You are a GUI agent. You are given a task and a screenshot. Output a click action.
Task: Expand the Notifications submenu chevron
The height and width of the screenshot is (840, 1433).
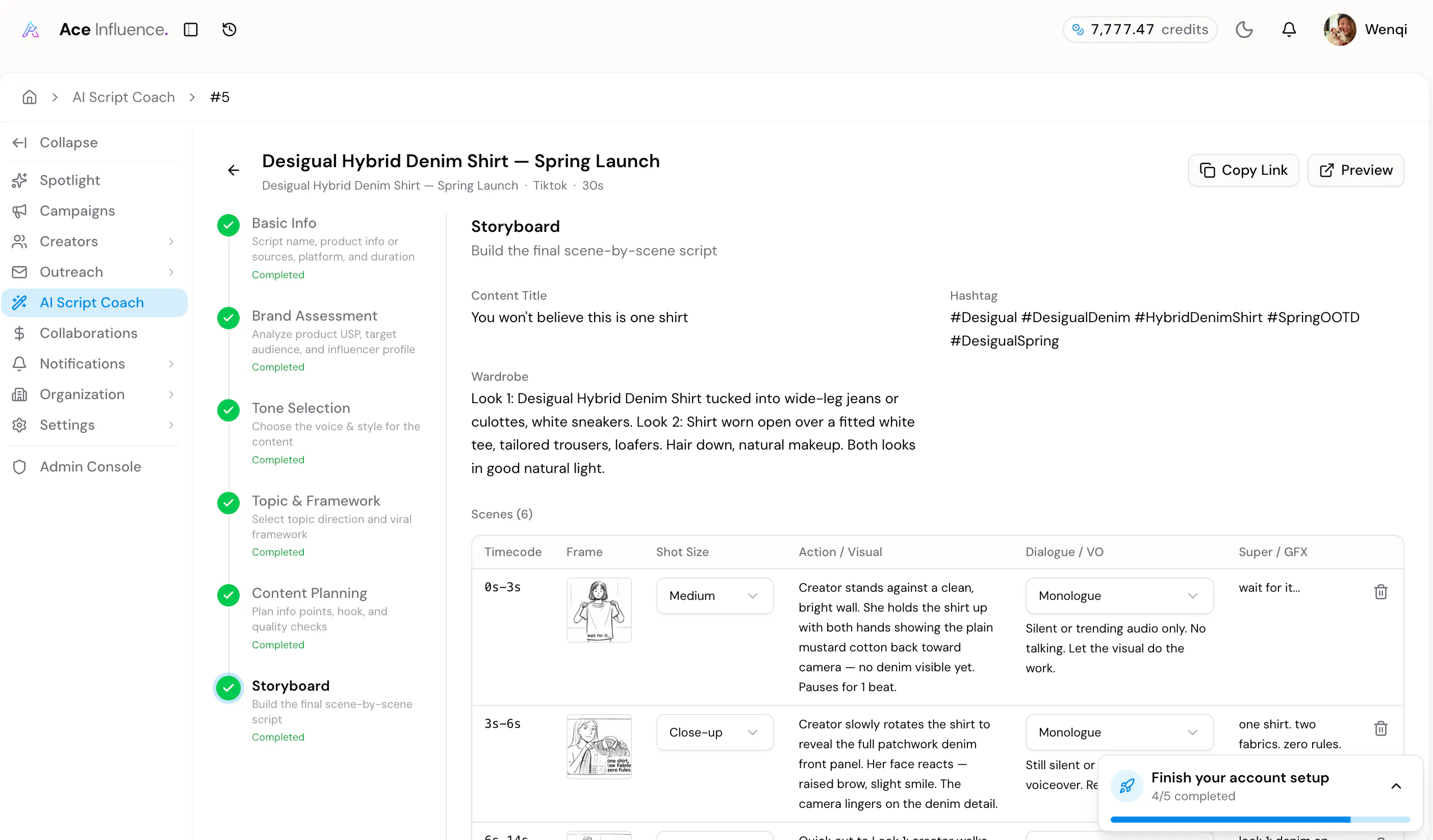[x=171, y=364]
